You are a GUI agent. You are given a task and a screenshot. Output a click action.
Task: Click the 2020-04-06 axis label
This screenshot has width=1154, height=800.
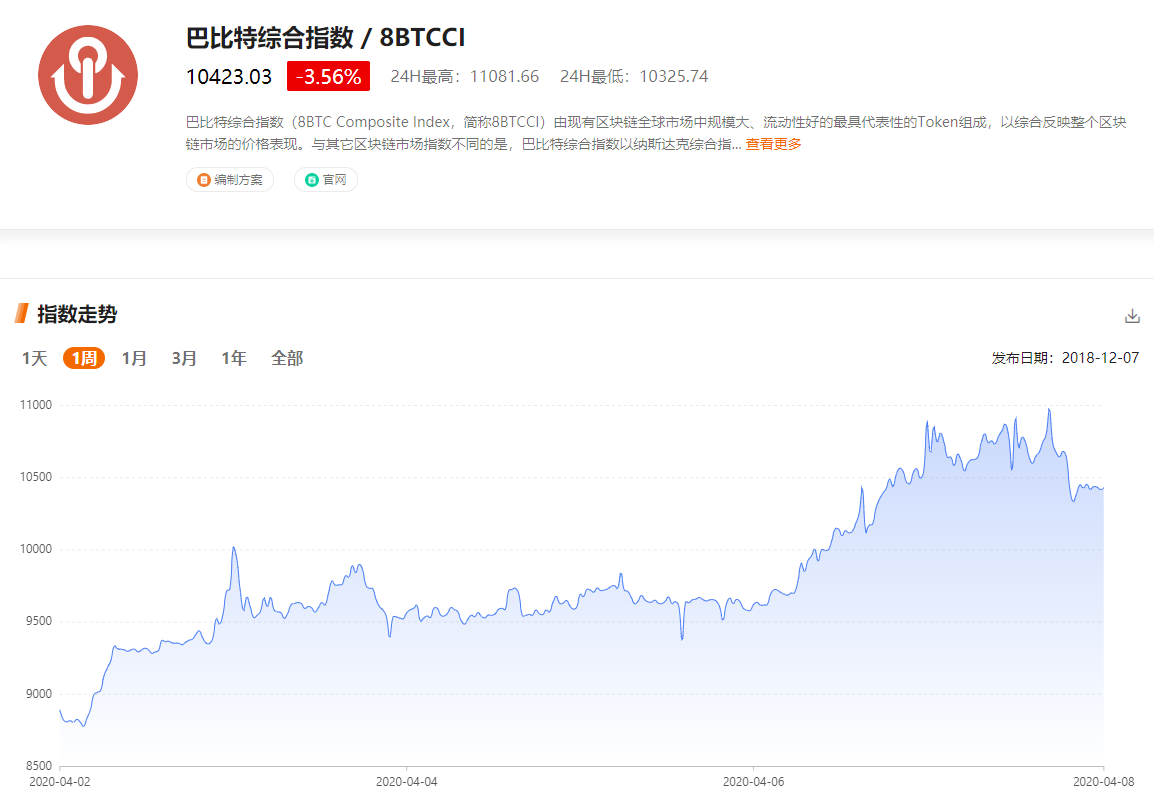(754, 782)
